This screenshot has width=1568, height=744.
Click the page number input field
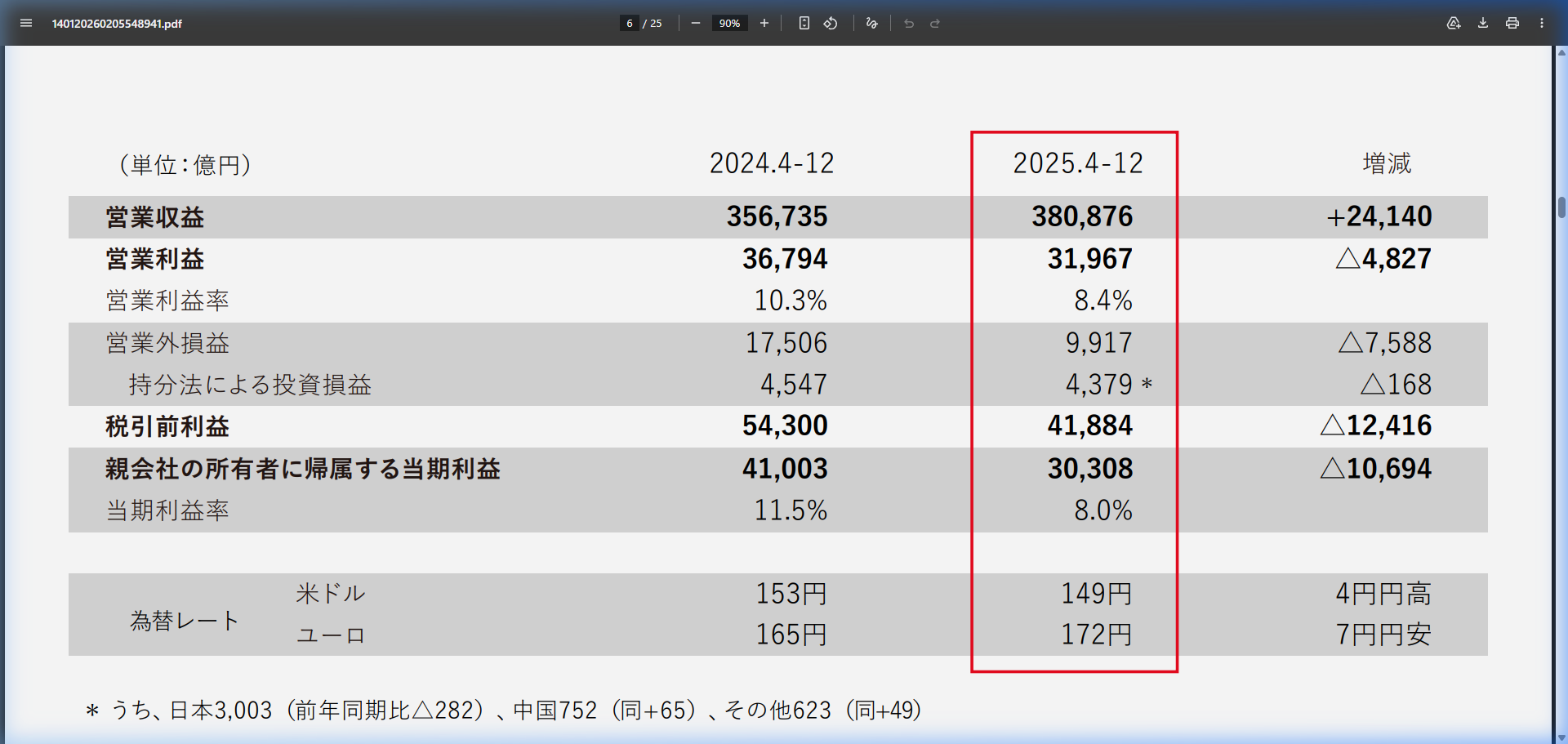click(629, 24)
